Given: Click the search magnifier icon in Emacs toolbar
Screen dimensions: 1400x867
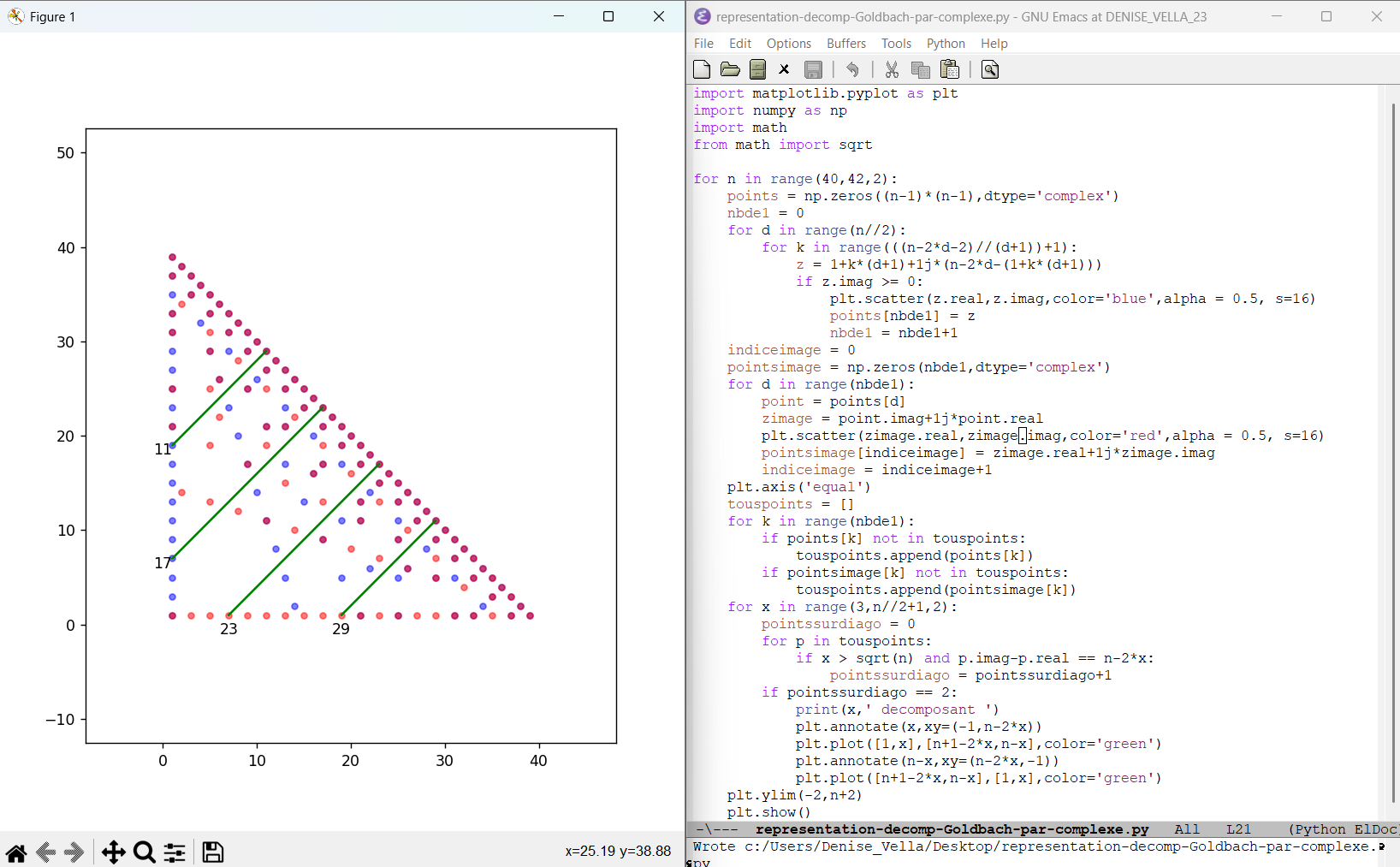Looking at the screenshot, I should pos(990,70).
